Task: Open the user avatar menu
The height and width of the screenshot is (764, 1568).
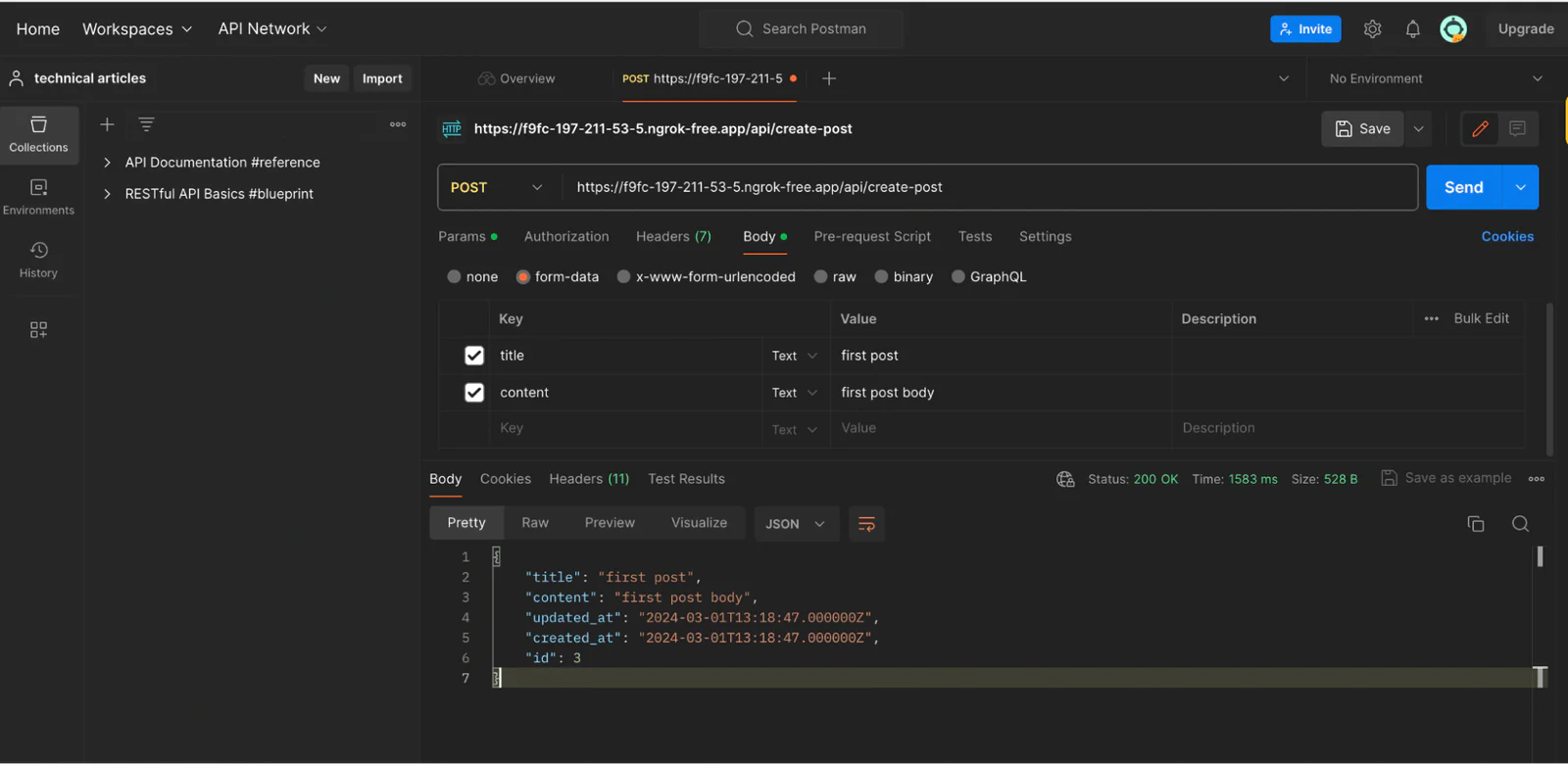Action: click(x=1453, y=29)
